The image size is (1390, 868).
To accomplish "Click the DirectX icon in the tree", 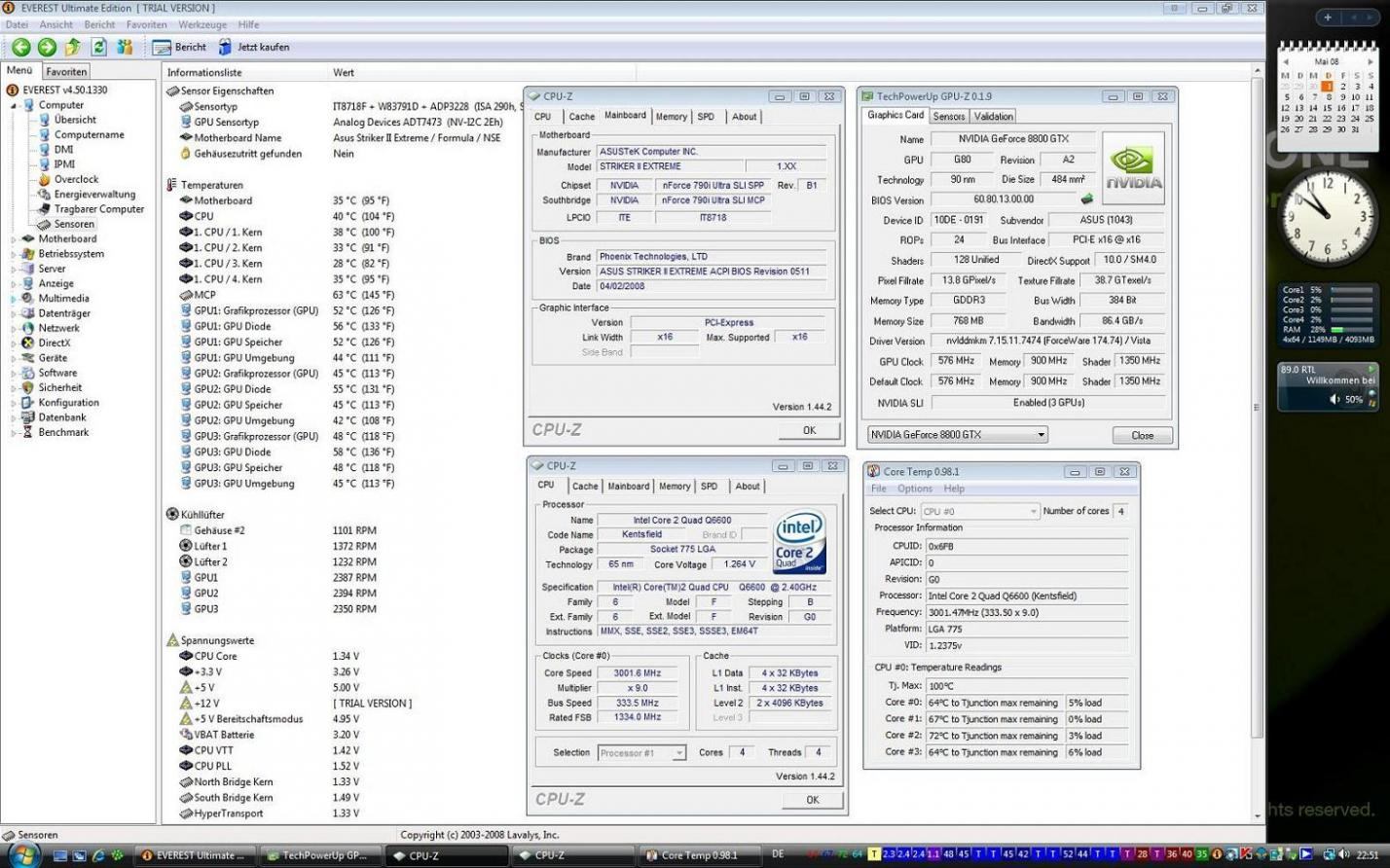I will point(28,343).
